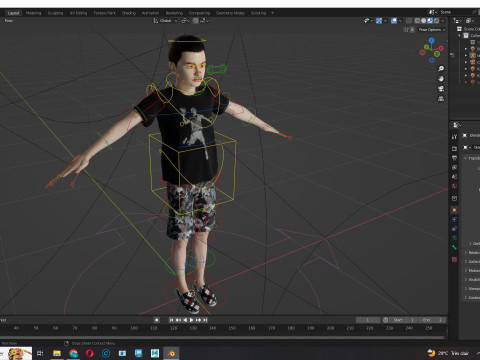Open the Tool properties tab
The image size is (480, 360).
coord(454,137)
